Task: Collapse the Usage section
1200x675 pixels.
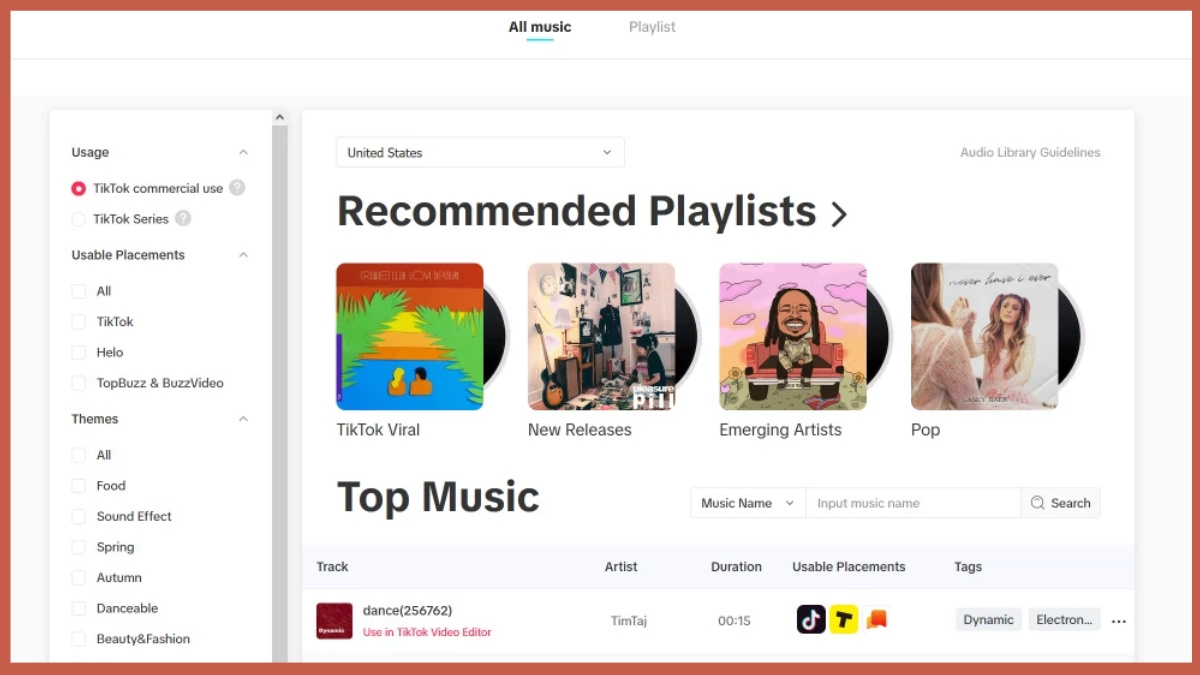Action: click(243, 152)
